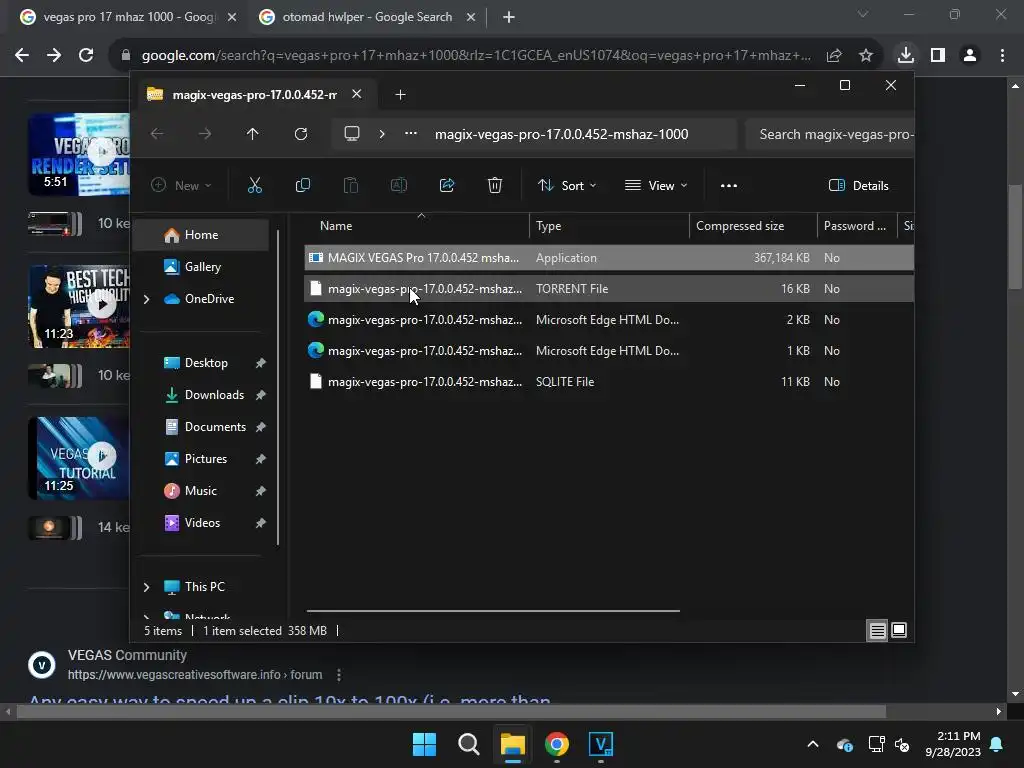Expand the OneDrive tree node
1024x768 pixels.
pos(146,299)
